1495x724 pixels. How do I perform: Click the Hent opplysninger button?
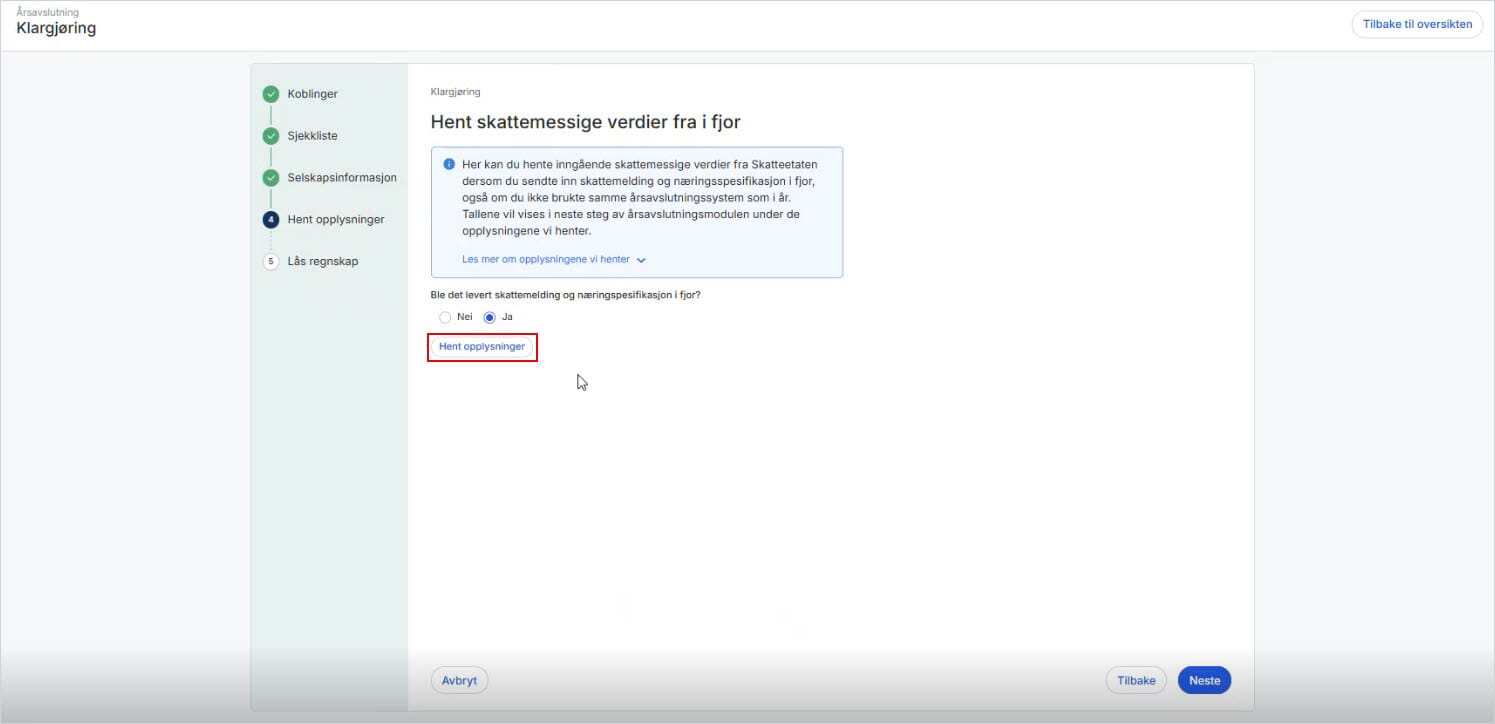coord(482,347)
